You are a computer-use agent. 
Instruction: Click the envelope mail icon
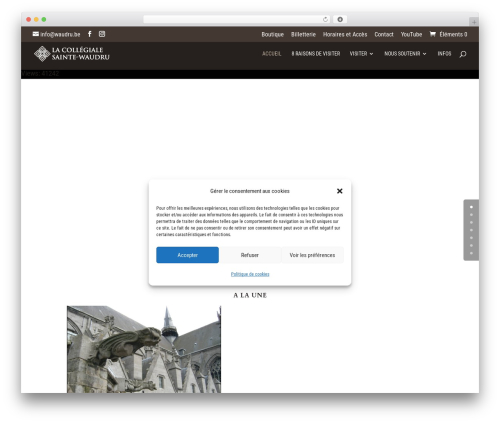36,34
